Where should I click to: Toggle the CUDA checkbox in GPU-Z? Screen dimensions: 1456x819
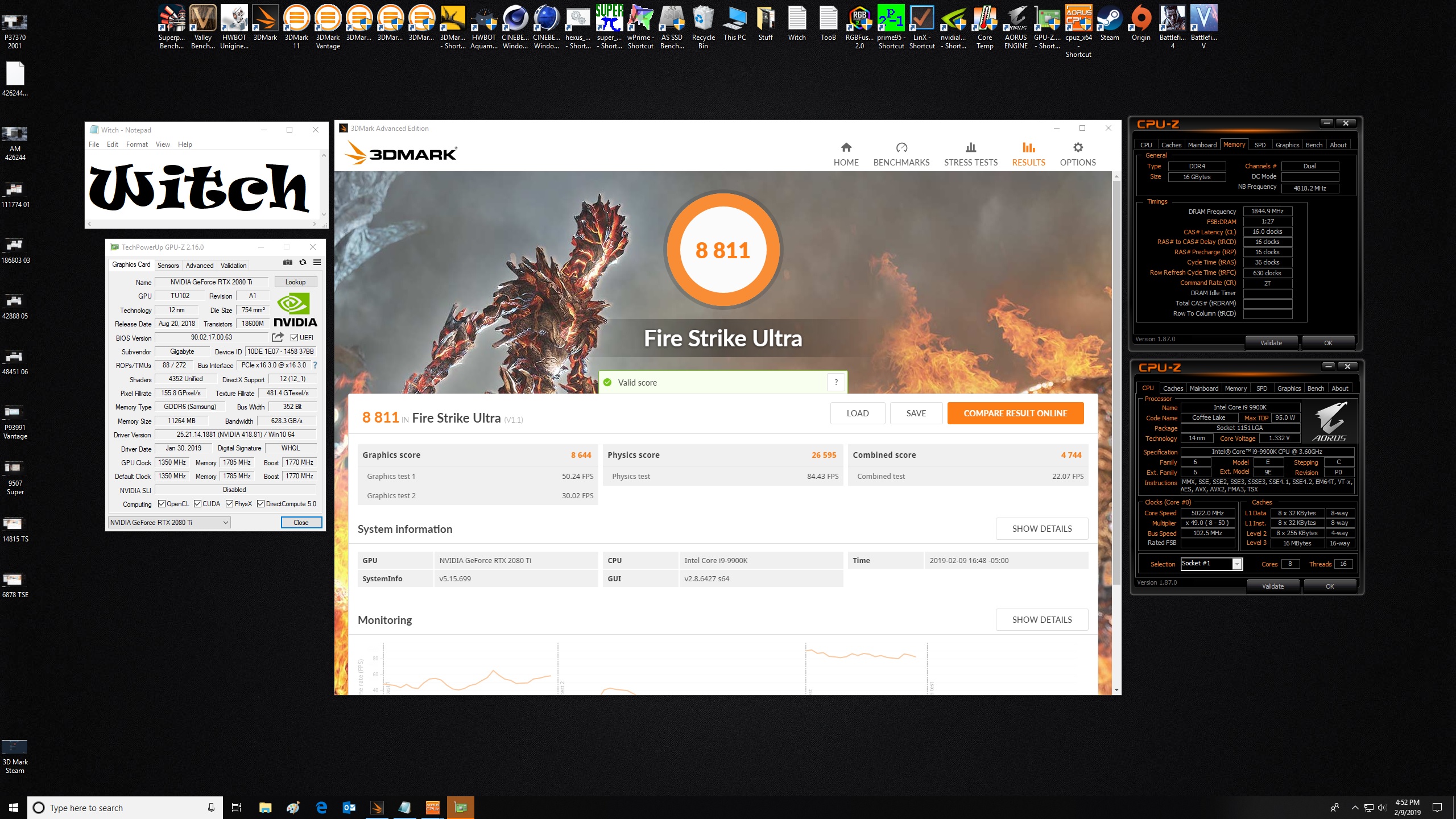tap(197, 503)
